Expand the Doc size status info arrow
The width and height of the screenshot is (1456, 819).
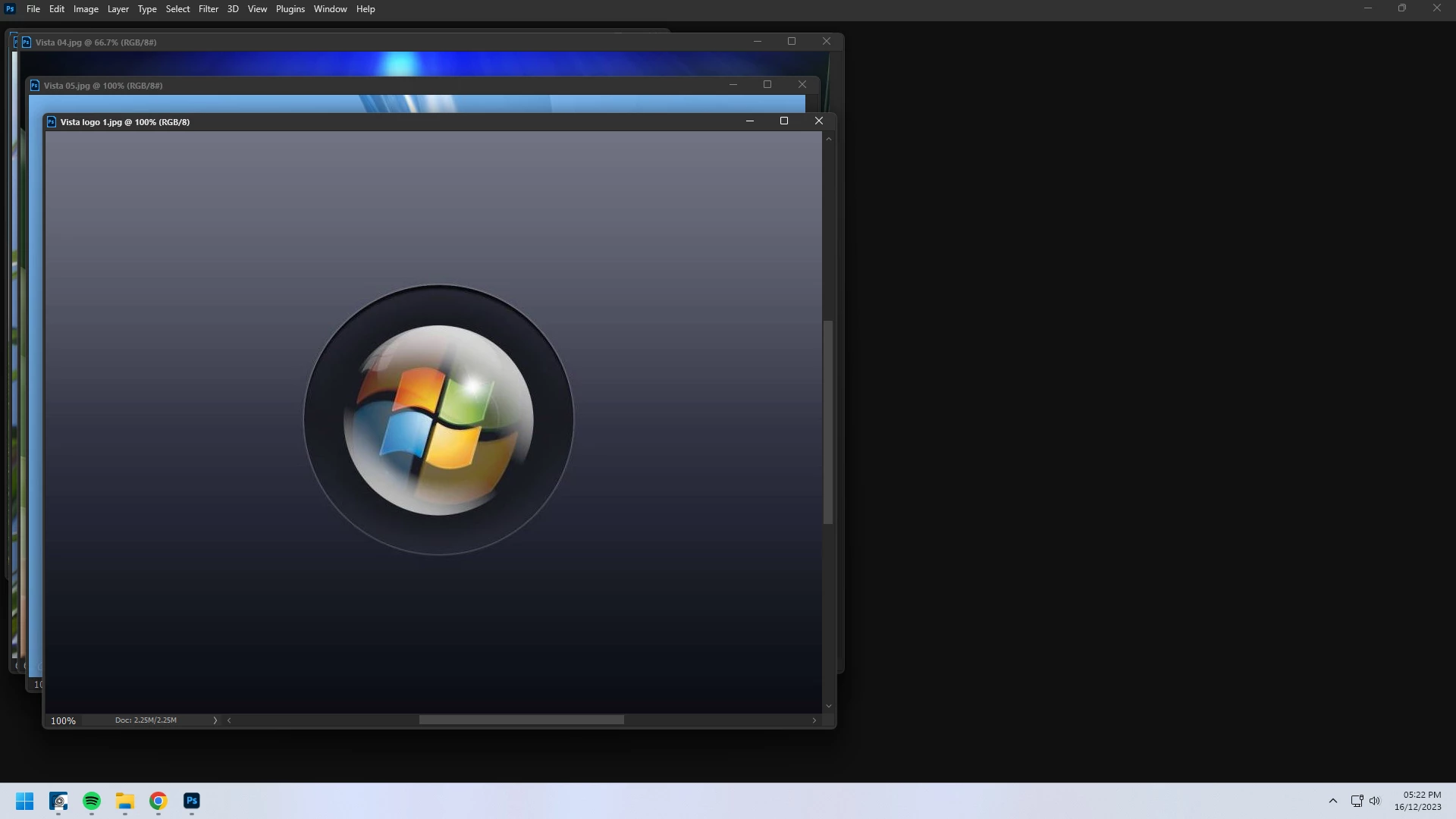tap(215, 720)
